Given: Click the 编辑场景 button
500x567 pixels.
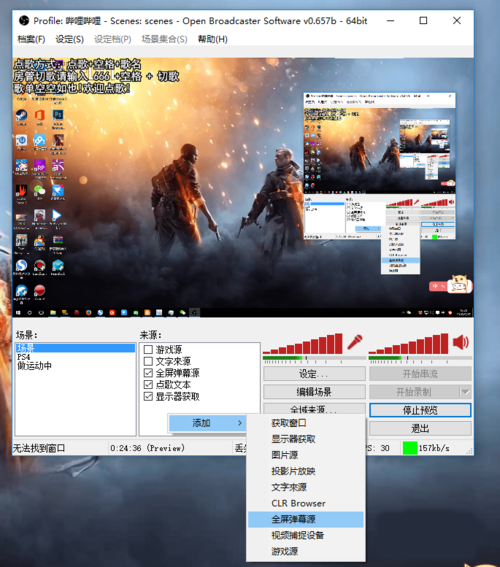Looking at the screenshot, I should click(x=314, y=392).
